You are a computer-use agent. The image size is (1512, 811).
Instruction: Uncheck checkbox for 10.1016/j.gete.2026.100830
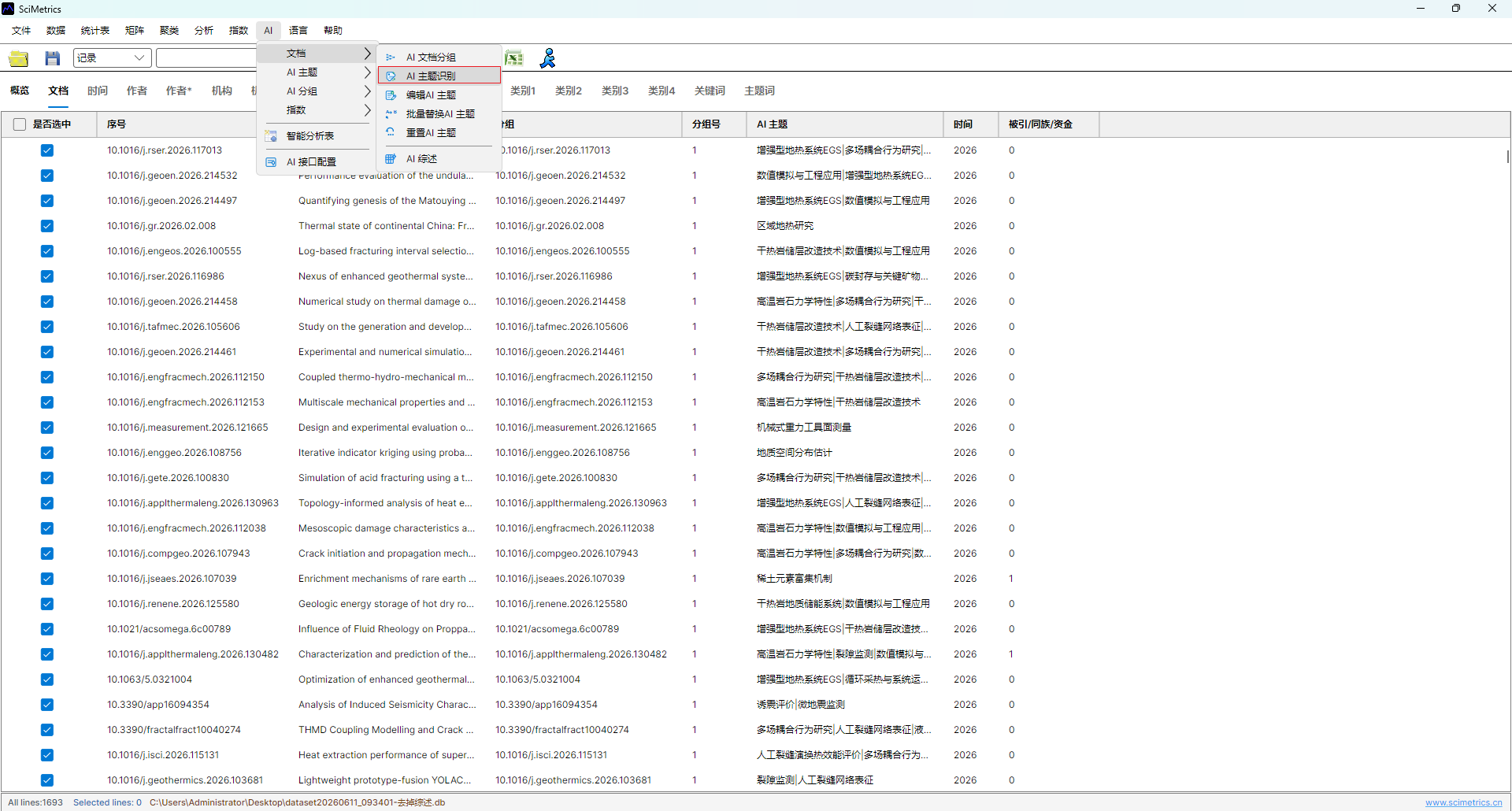47,478
